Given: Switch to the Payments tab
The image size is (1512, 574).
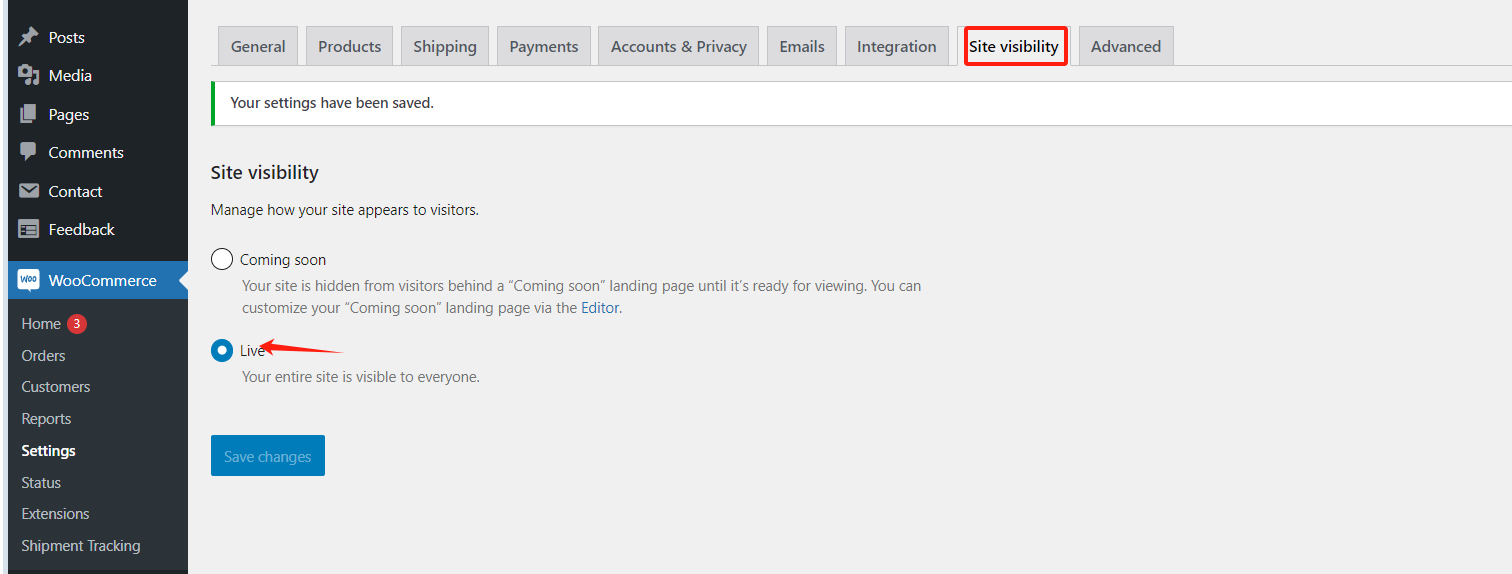Looking at the screenshot, I should click(x=543, y=46).
